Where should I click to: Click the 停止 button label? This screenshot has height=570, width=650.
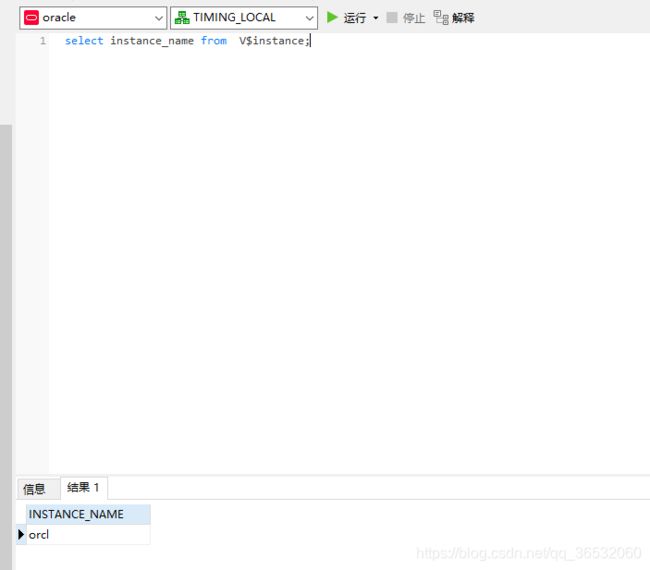coord(414,18)
